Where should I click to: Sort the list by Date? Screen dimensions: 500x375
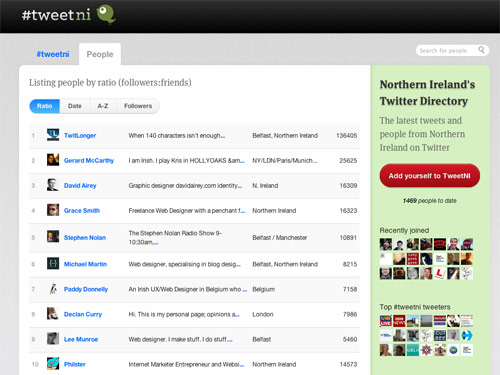75,106
